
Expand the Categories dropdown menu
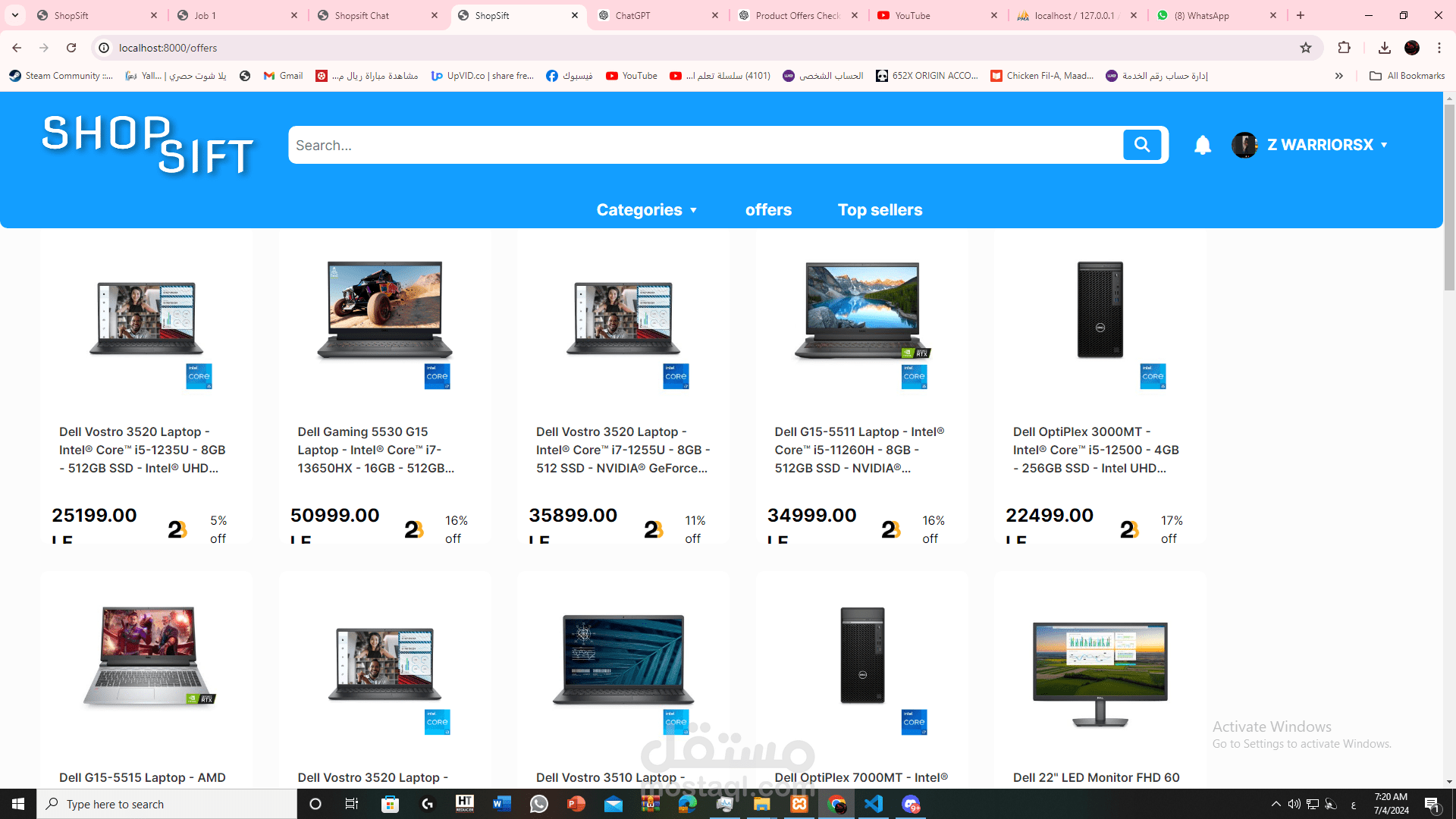[646, 210]
